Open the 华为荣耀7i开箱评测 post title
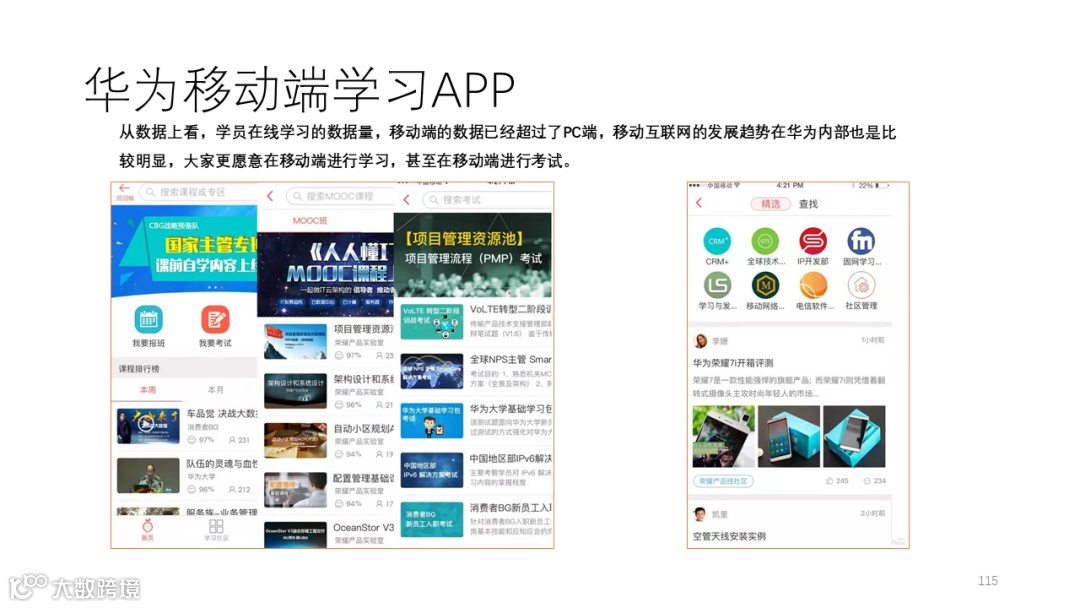Image resolution: width=1080 pixels, height=608 pixels. point(733,363)
